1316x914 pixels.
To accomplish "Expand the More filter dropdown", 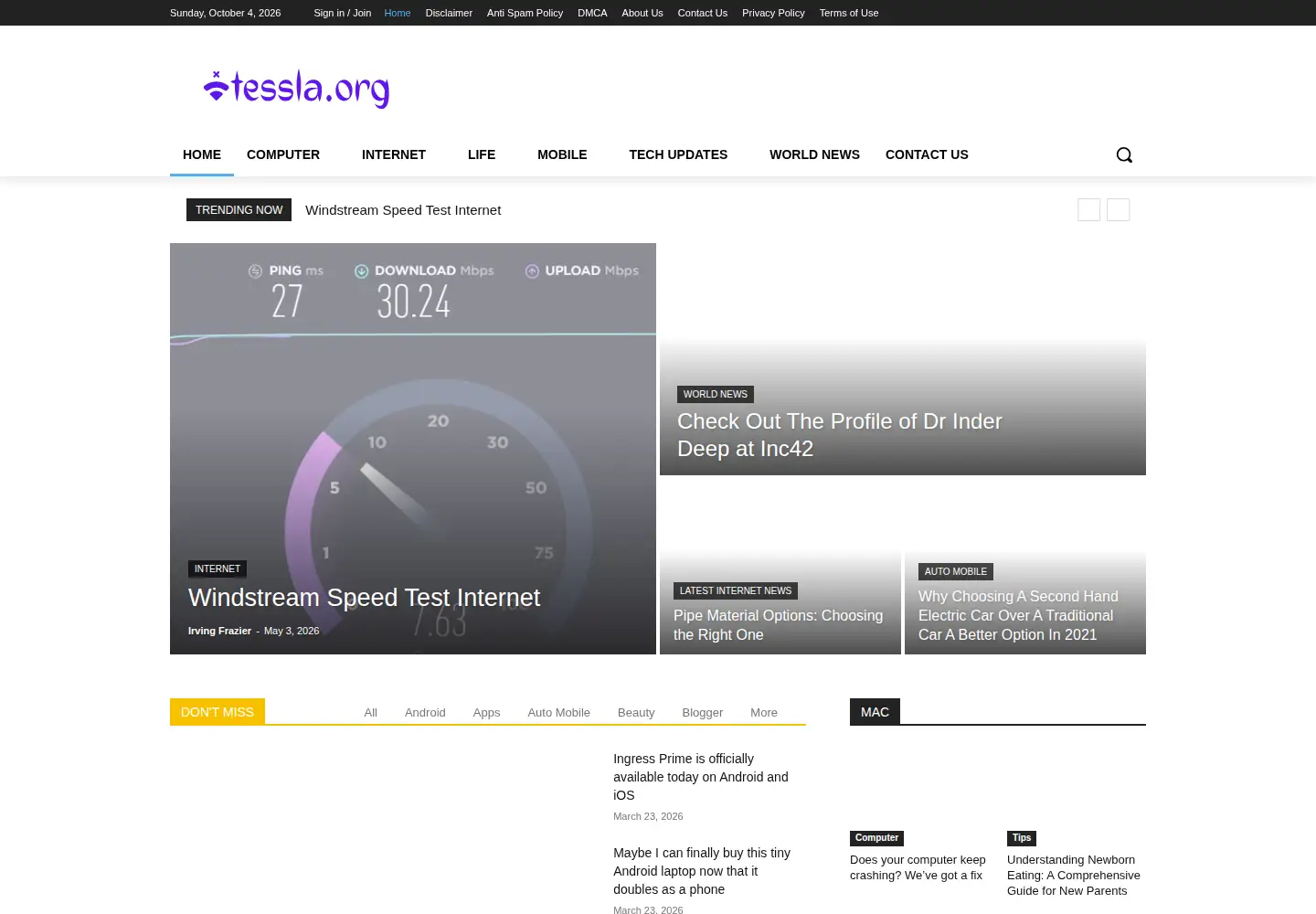I will pyautogui.click(x=764, y=713).
